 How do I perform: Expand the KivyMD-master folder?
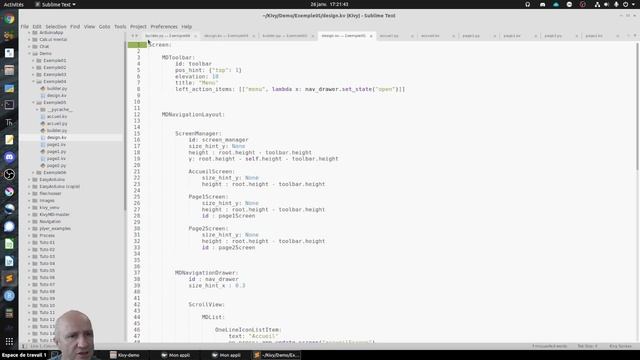click(x=29, y=214)
